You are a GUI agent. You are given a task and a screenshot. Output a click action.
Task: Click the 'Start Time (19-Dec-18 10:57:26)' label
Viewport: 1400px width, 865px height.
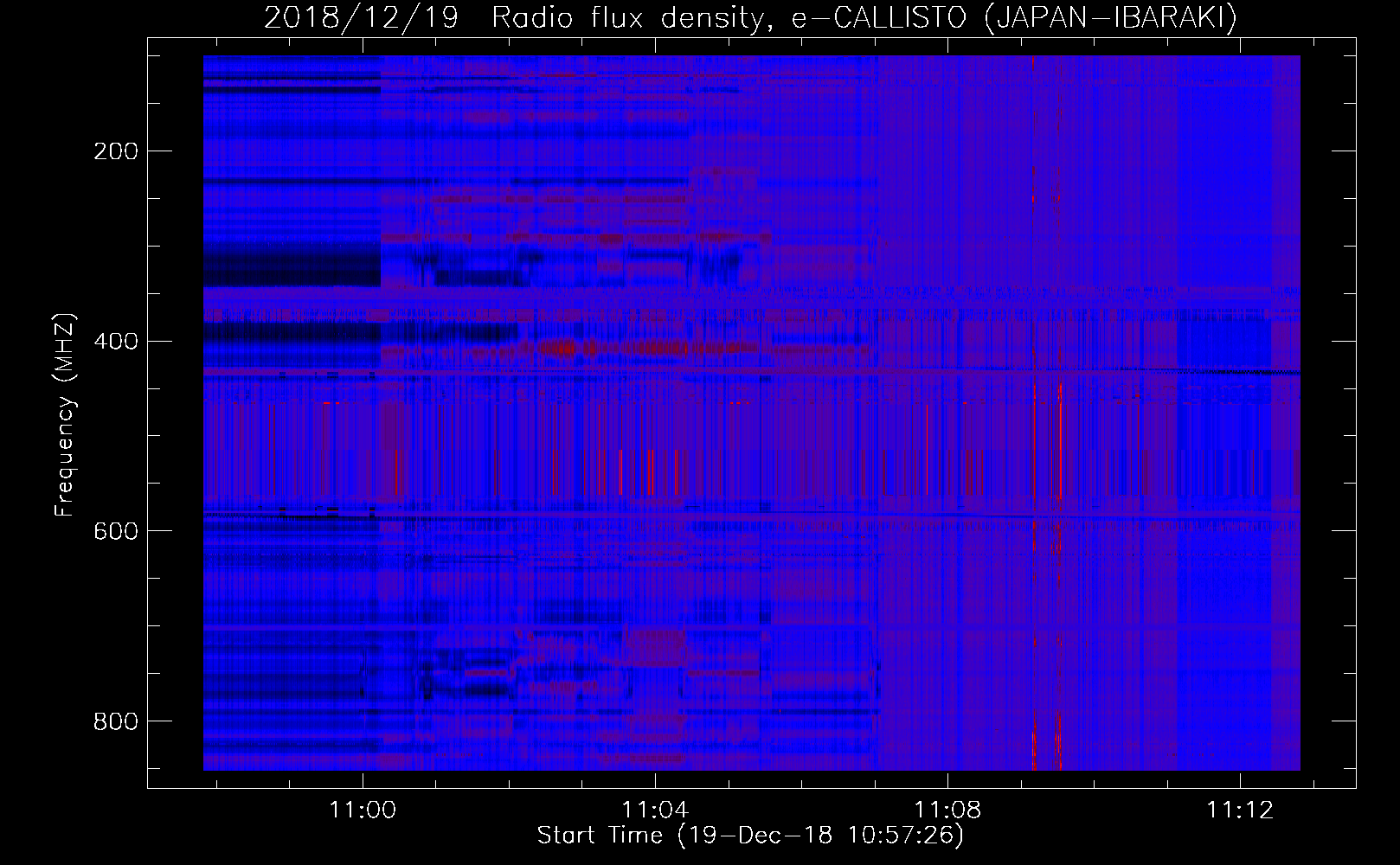pyautogui.click(x=750, y=836)
